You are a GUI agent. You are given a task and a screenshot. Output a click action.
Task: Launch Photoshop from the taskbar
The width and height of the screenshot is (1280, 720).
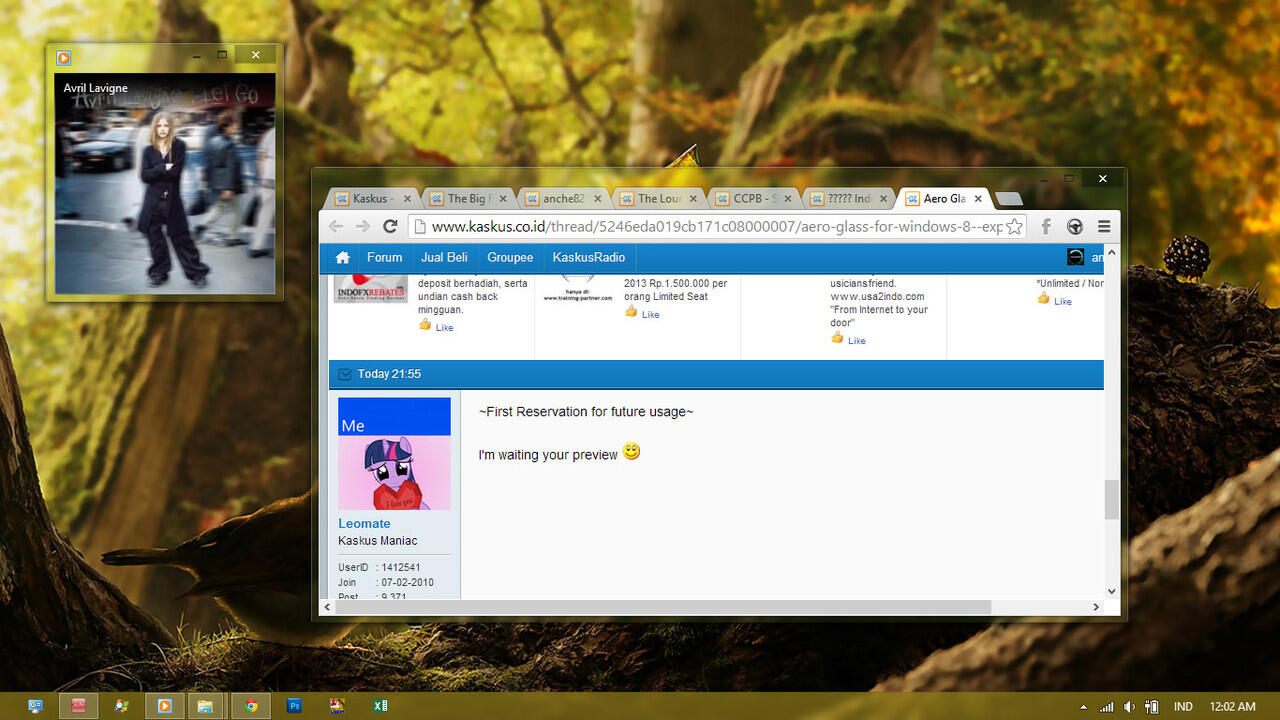294,706
